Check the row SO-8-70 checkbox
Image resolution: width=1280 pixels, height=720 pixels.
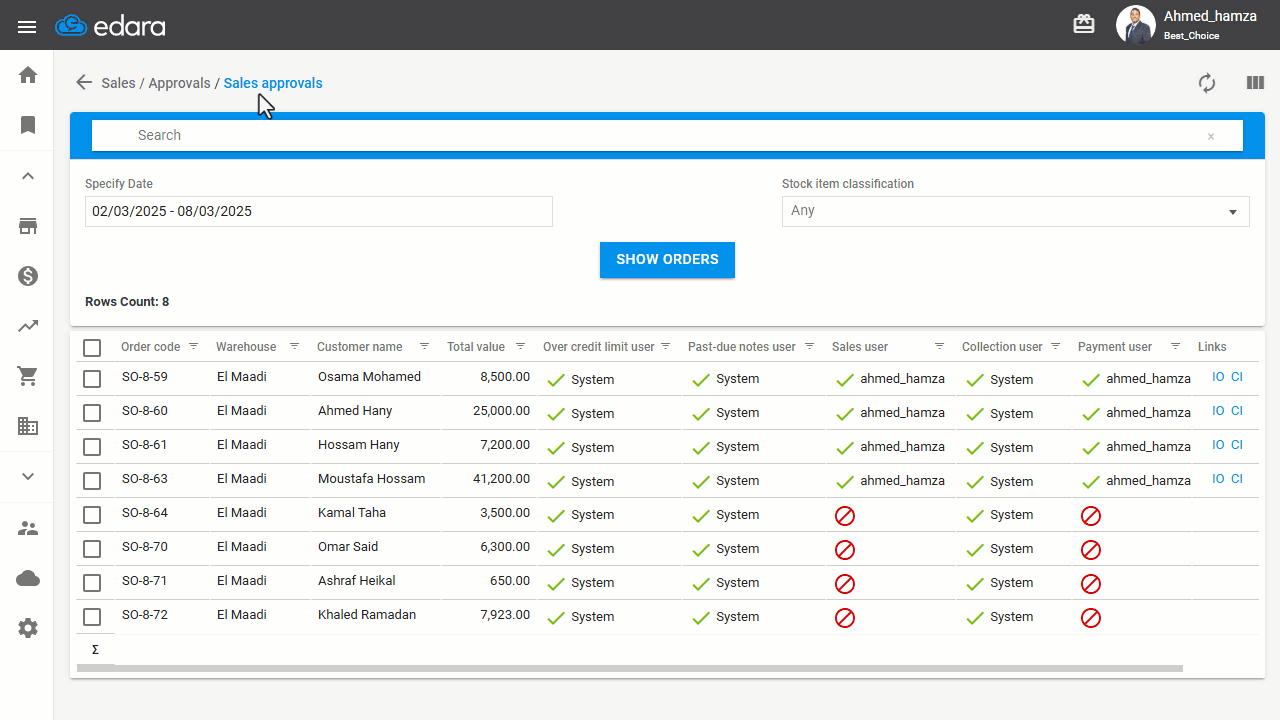pyautogui.click(x=92, y=549)
